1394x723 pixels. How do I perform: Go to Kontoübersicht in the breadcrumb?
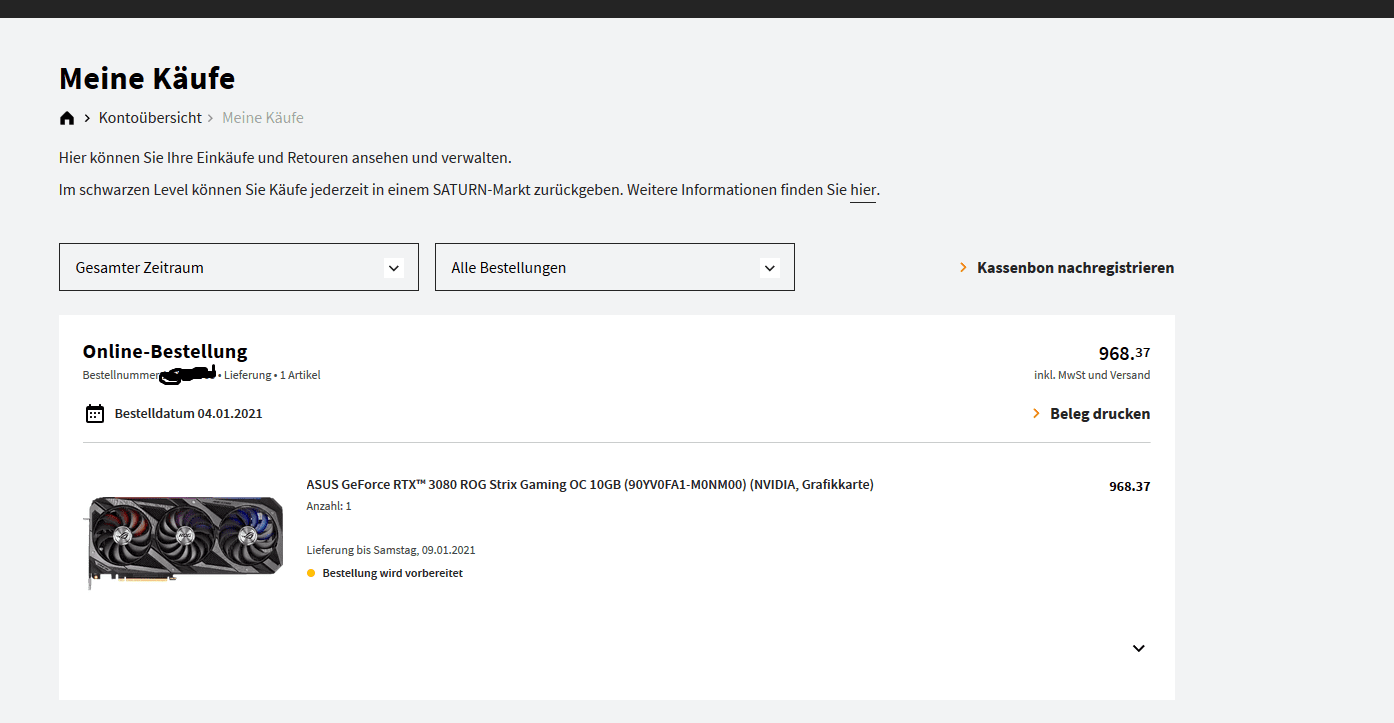(150, 118)
